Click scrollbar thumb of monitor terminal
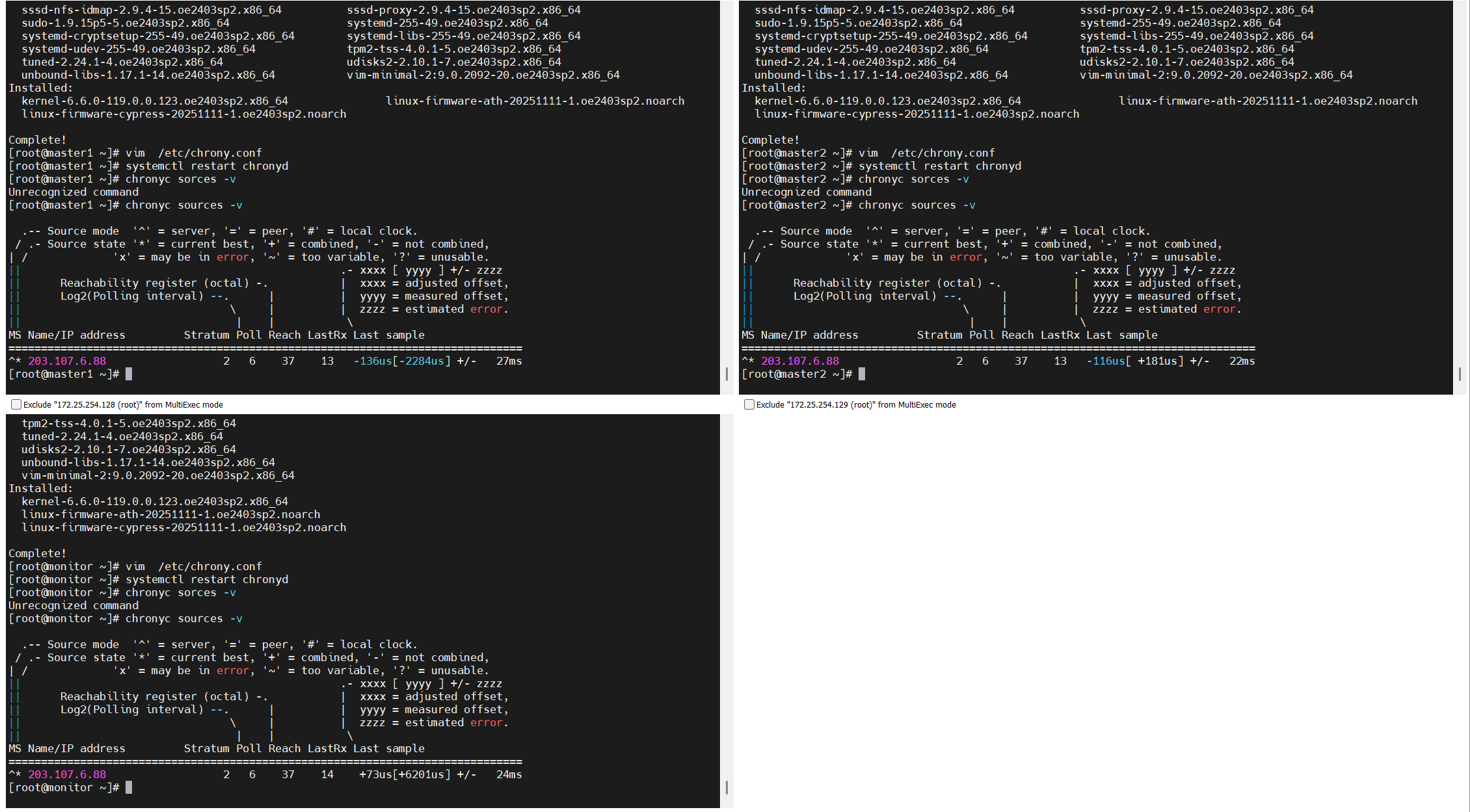1470x812 pixels. point(727,787)
